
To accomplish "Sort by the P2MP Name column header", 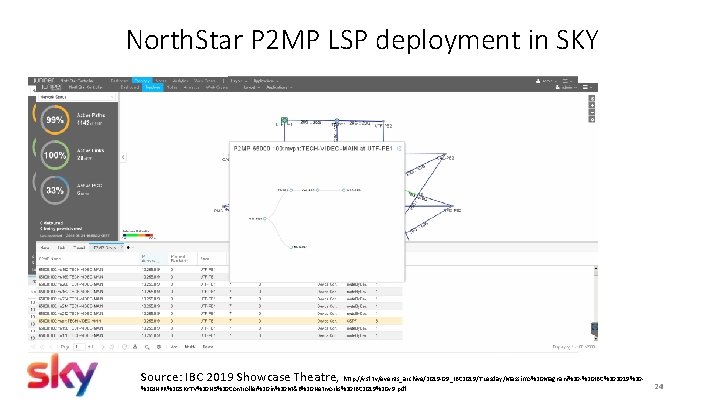I will (x=88, y=259).
